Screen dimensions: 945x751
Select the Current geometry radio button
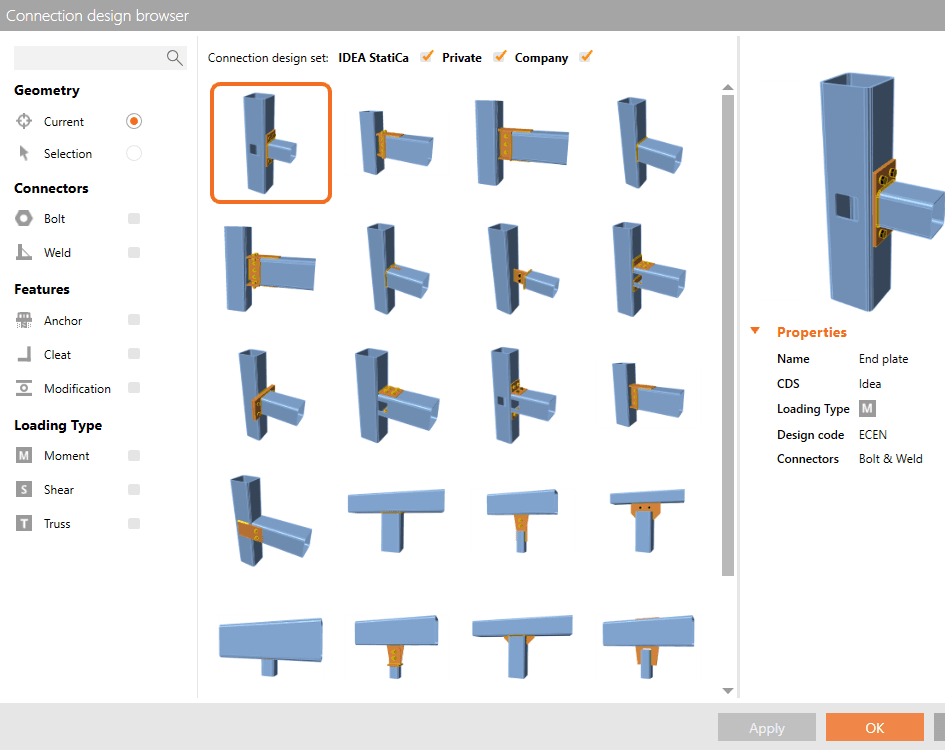coord(134,121)
